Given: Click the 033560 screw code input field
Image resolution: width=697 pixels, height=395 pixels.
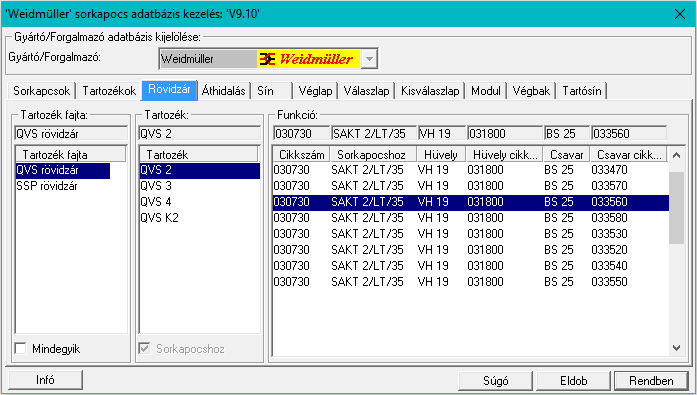Looking at the screenshot, I should tap(629, 133).
